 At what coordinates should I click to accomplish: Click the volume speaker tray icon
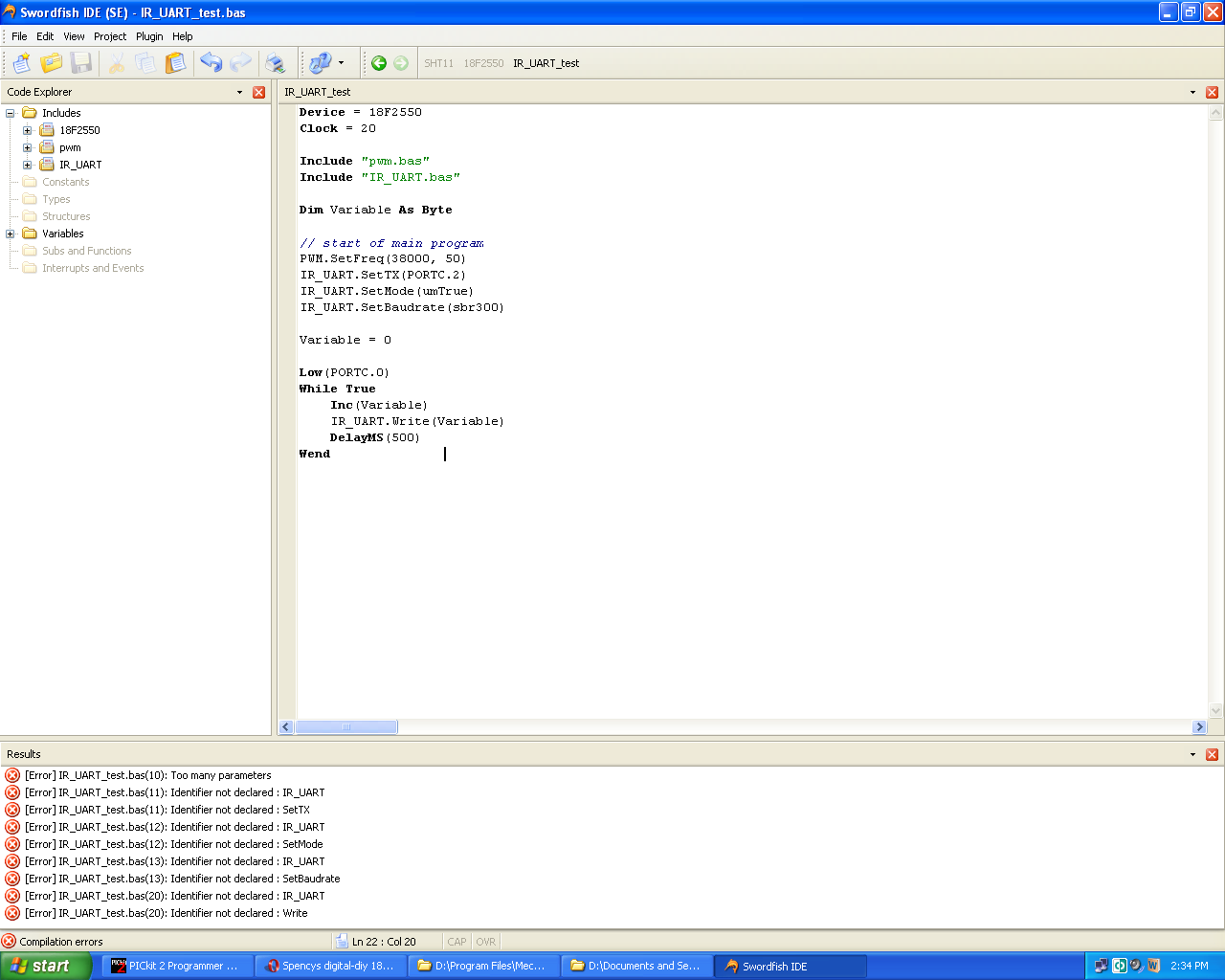click(1136, 966)
